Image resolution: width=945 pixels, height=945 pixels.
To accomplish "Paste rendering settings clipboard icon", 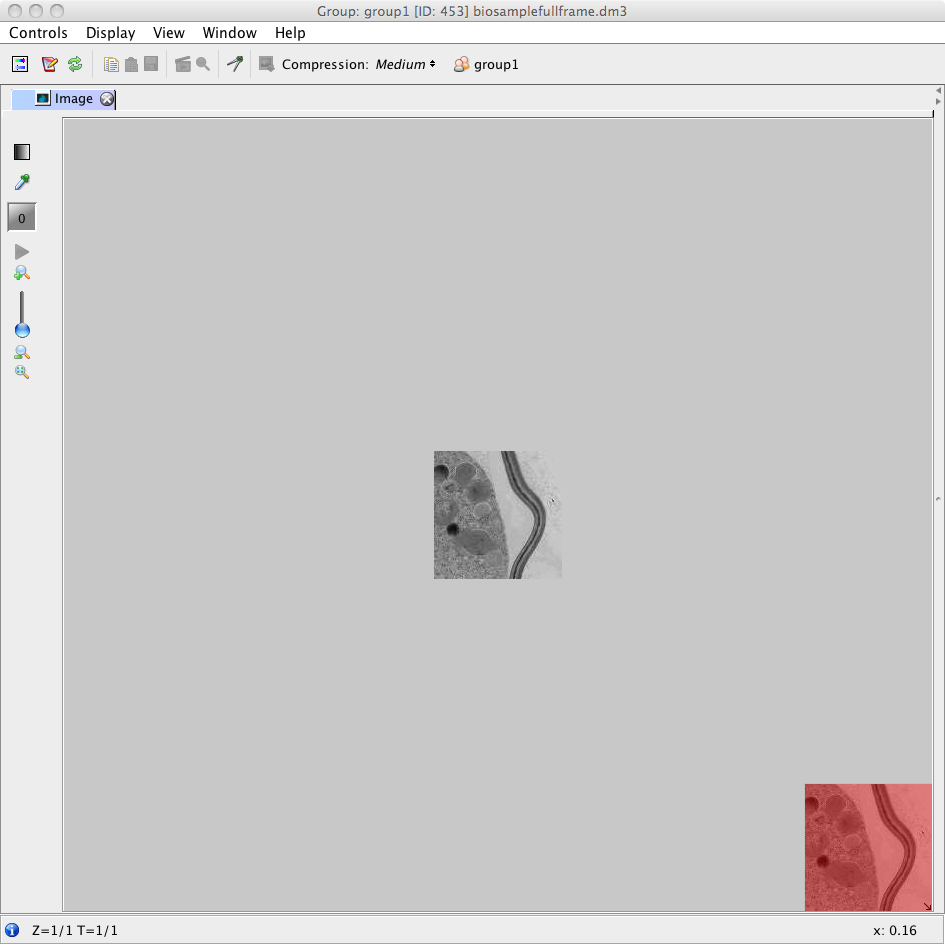I will coord(131,64).
